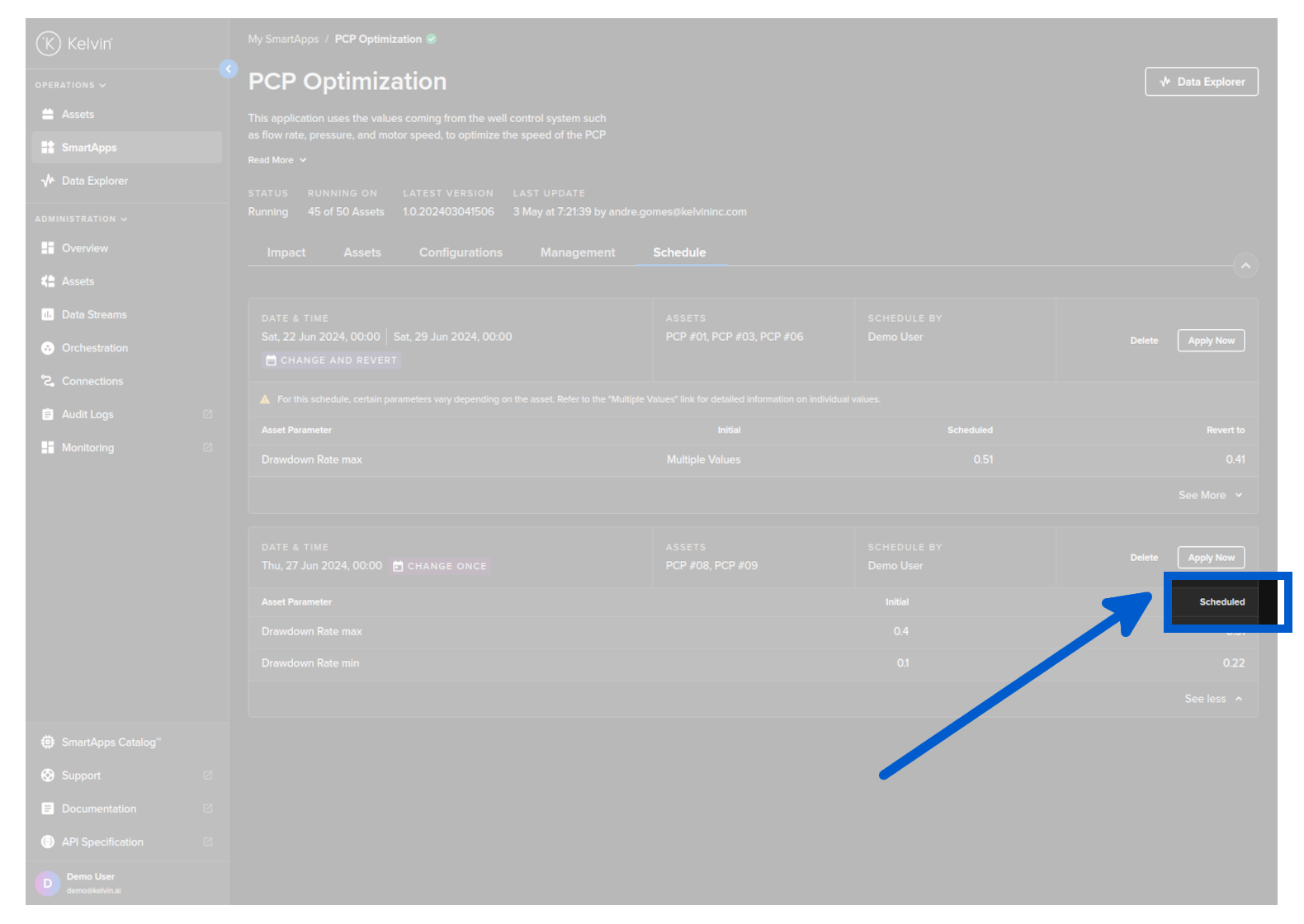This screenshot has width=1304, height=924.
Task: Open Audit Logs in sidebar
Action: coord(87,414)
